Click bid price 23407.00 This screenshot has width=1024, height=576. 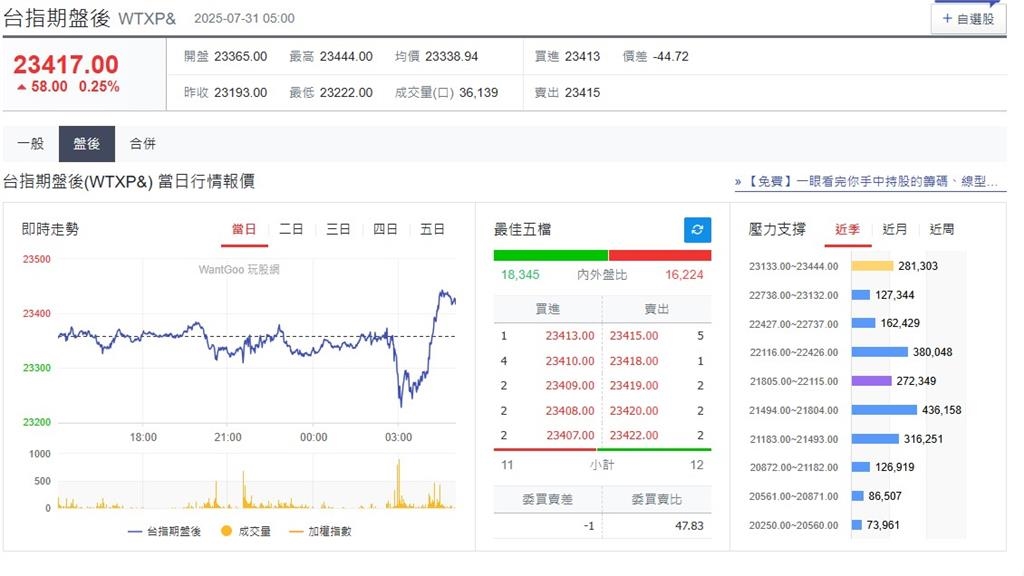point(570,436)
